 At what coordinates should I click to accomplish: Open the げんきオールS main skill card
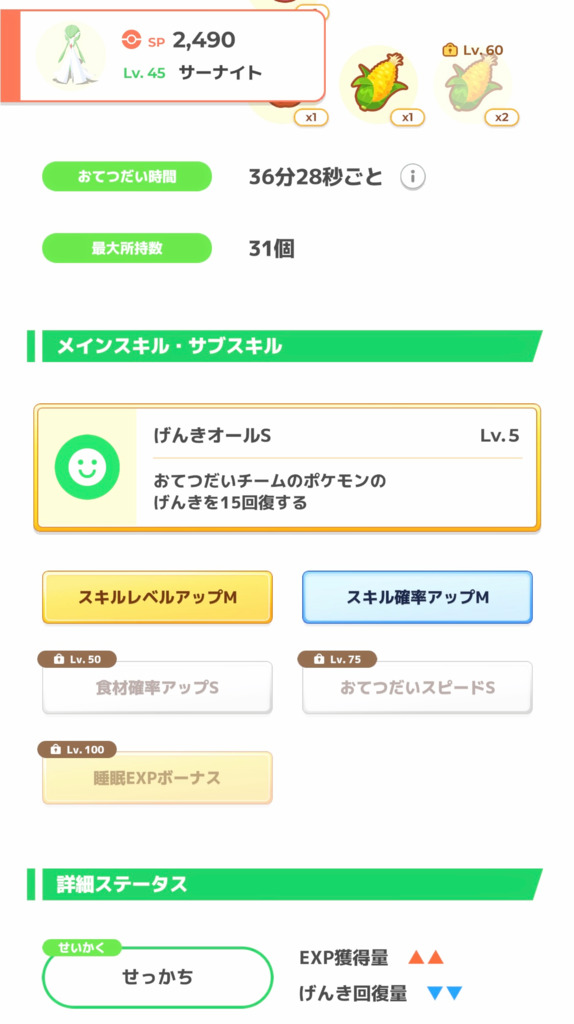click(287, 467)
